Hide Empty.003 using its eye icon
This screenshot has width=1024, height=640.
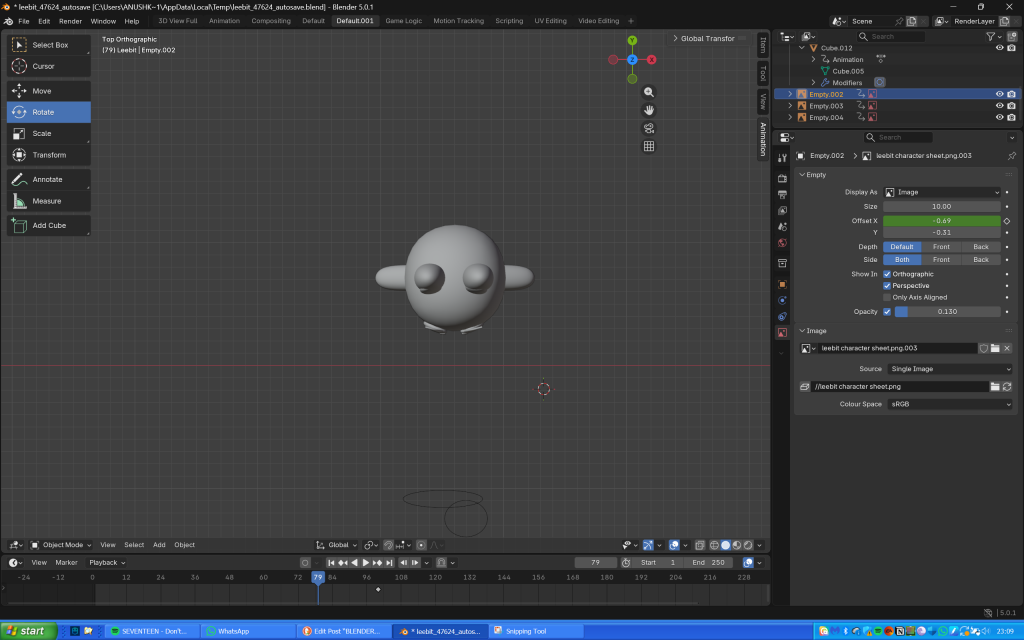tap(998, 106)
